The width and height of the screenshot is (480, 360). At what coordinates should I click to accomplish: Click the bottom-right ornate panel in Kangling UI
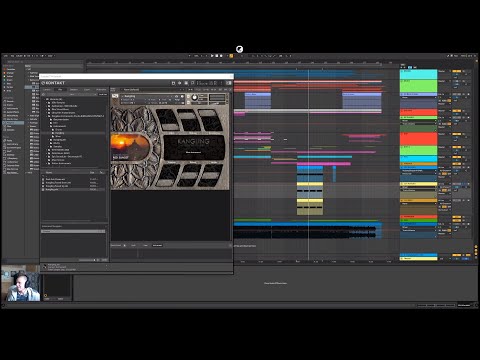(x=211, y=175)
